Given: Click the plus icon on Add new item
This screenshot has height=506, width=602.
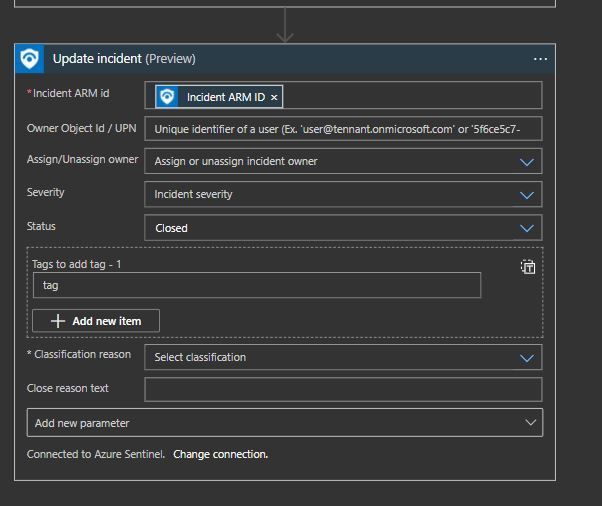Looking at the screenshot, I should tap(58, 321).
